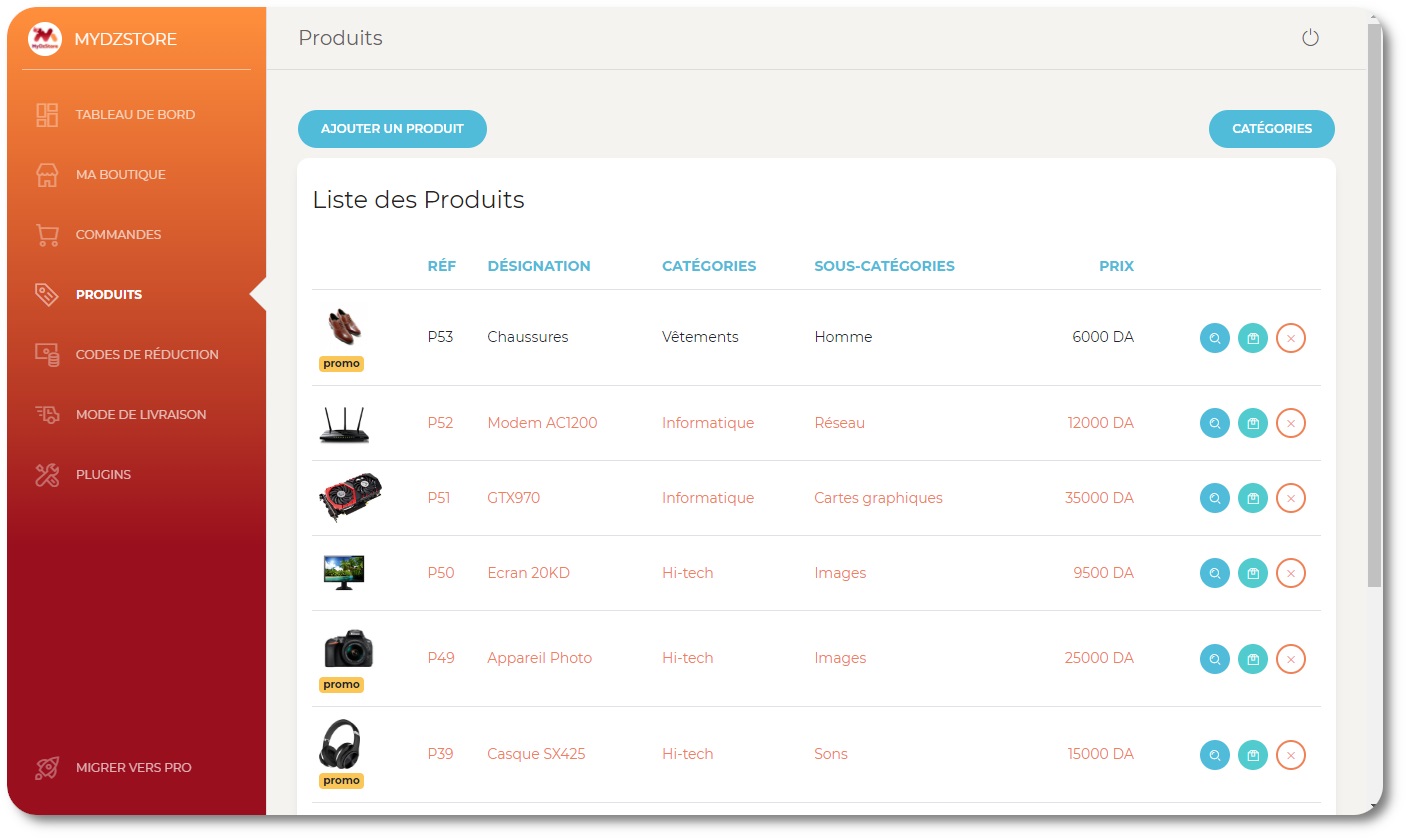The image size is (1406, 838).
Task: Open magnifier icon for Casque SX425
Action: click(1214, 755)
